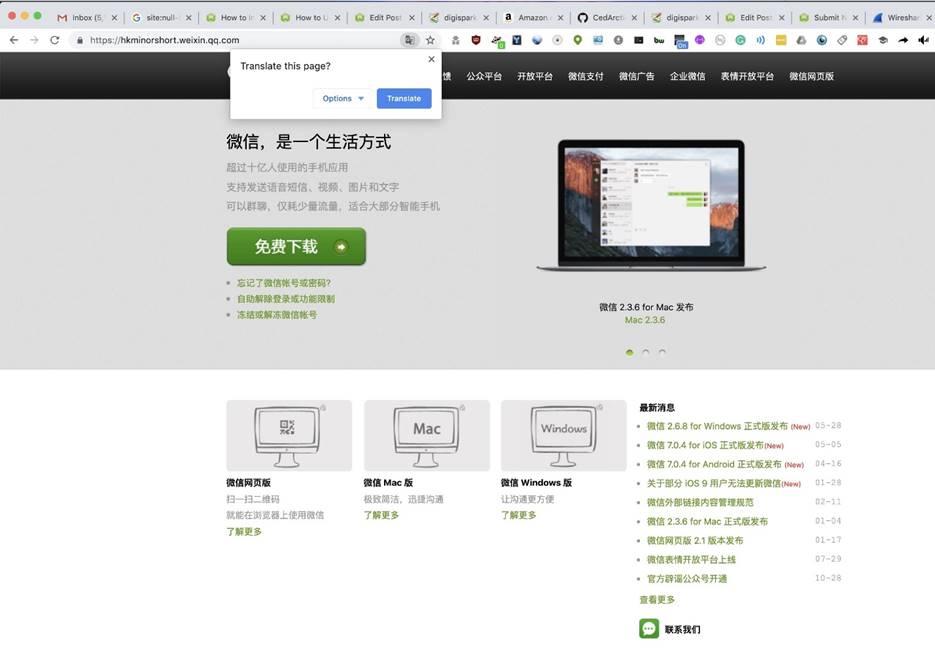935x648 pixels.
Task: Click the translate icon in address bar
Action: pyautogui.click(x=409, y=40)
